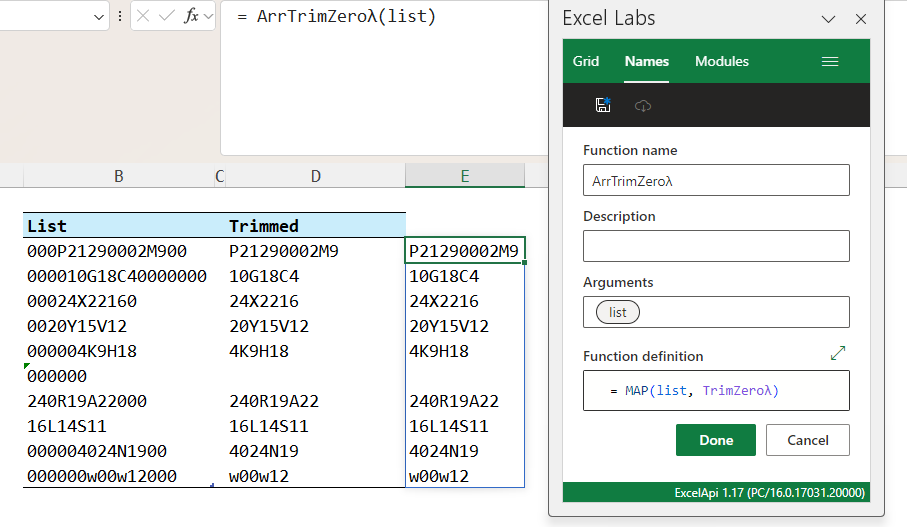Click the Function definition MAP formula box
The width and height of the screenshot is (907, 527).
[716, 391]
